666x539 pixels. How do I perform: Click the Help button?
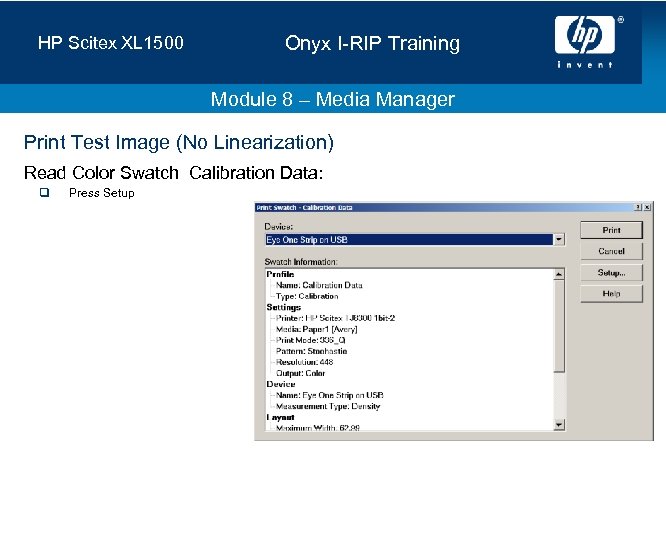pos(611,293)
